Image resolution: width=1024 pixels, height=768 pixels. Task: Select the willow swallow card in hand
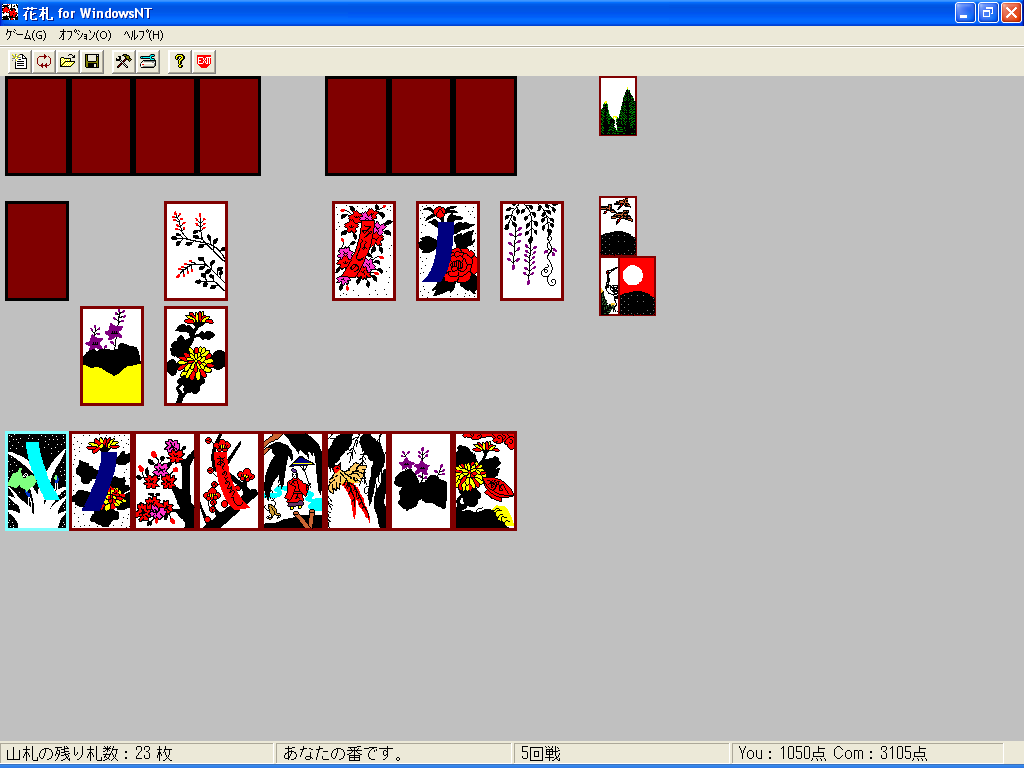pos(357,481)
